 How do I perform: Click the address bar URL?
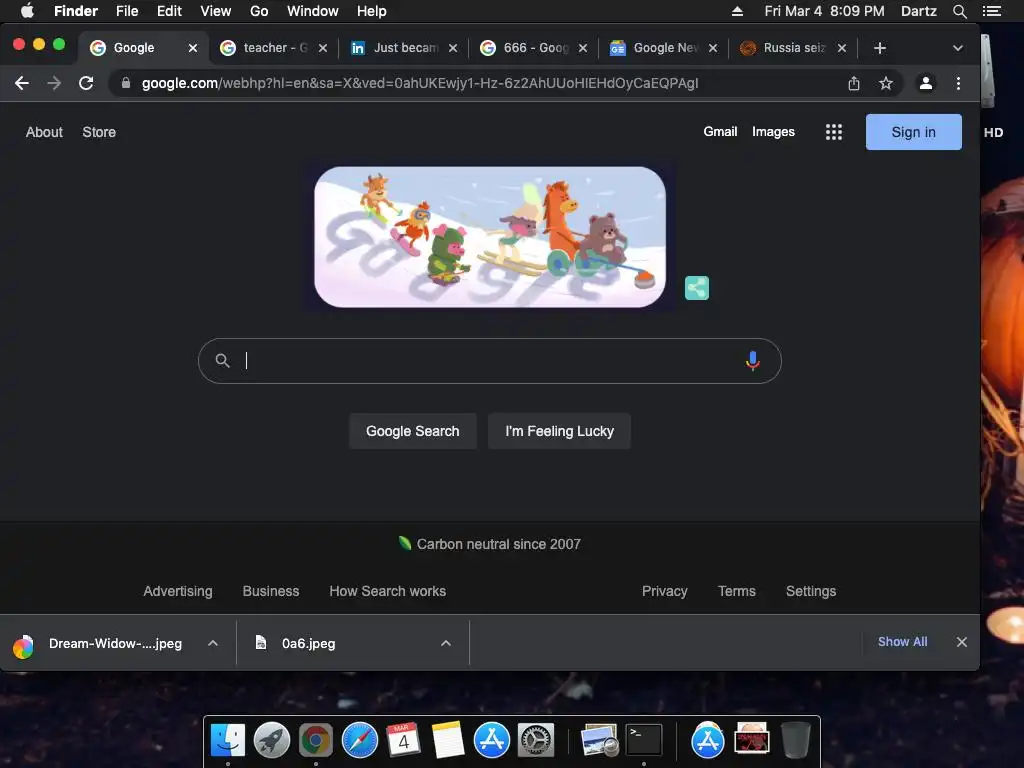click(420, 83)
